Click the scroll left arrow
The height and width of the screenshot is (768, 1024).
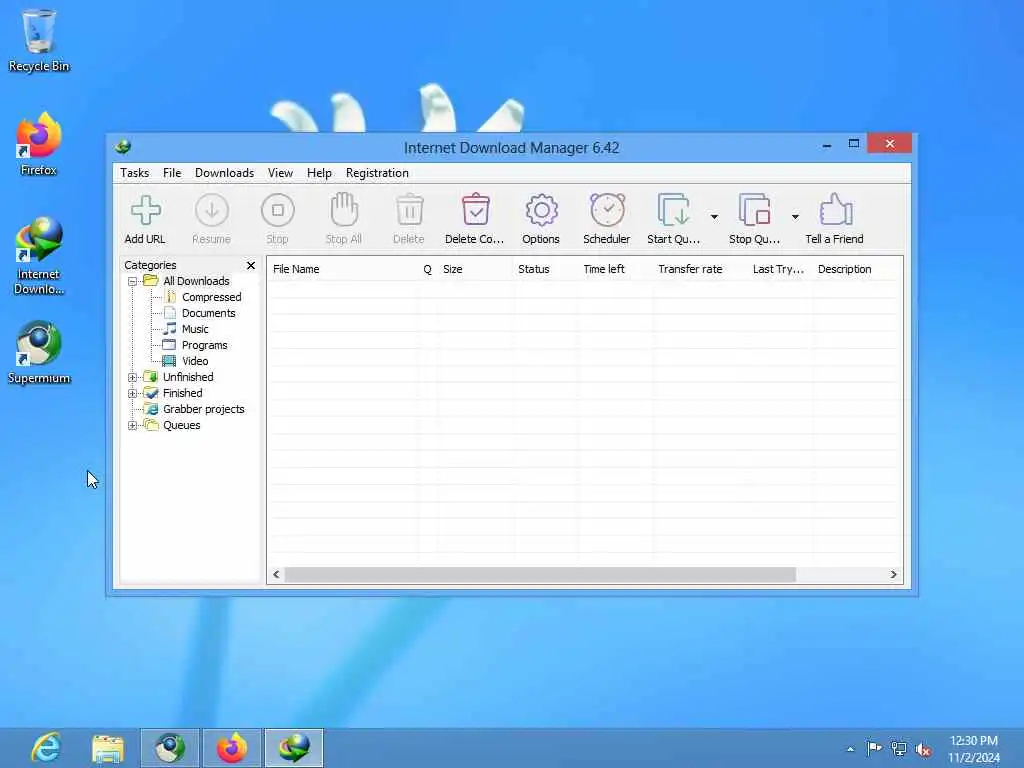pos(276,575)
